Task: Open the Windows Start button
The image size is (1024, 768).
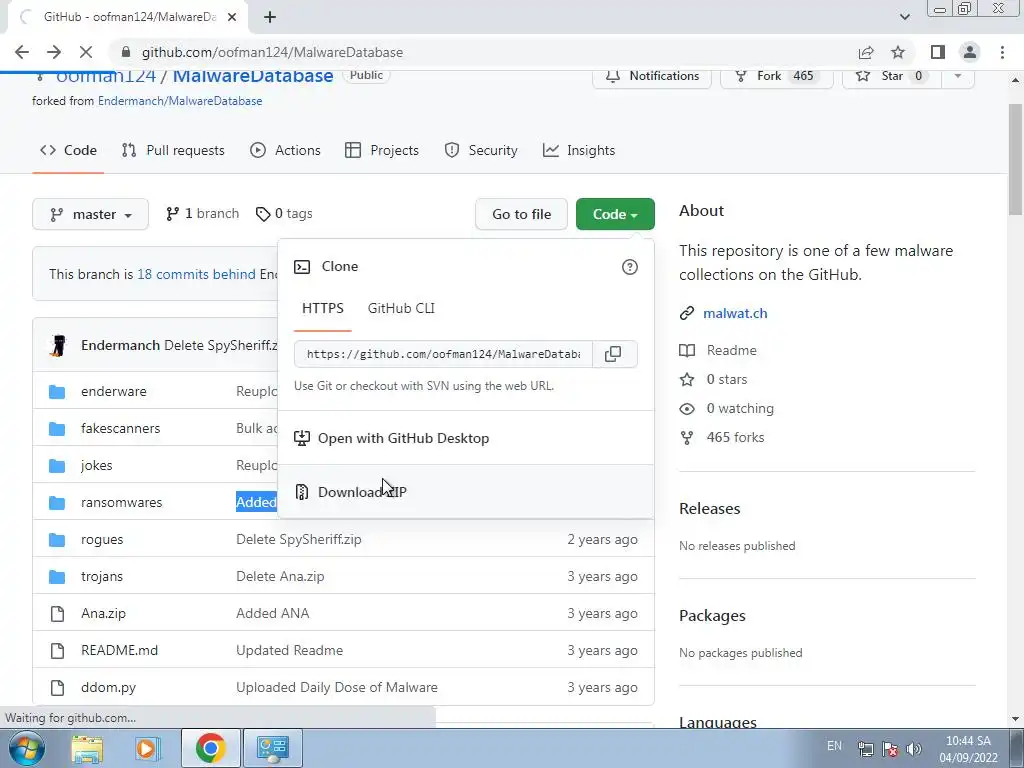Action: coord(26,748)
